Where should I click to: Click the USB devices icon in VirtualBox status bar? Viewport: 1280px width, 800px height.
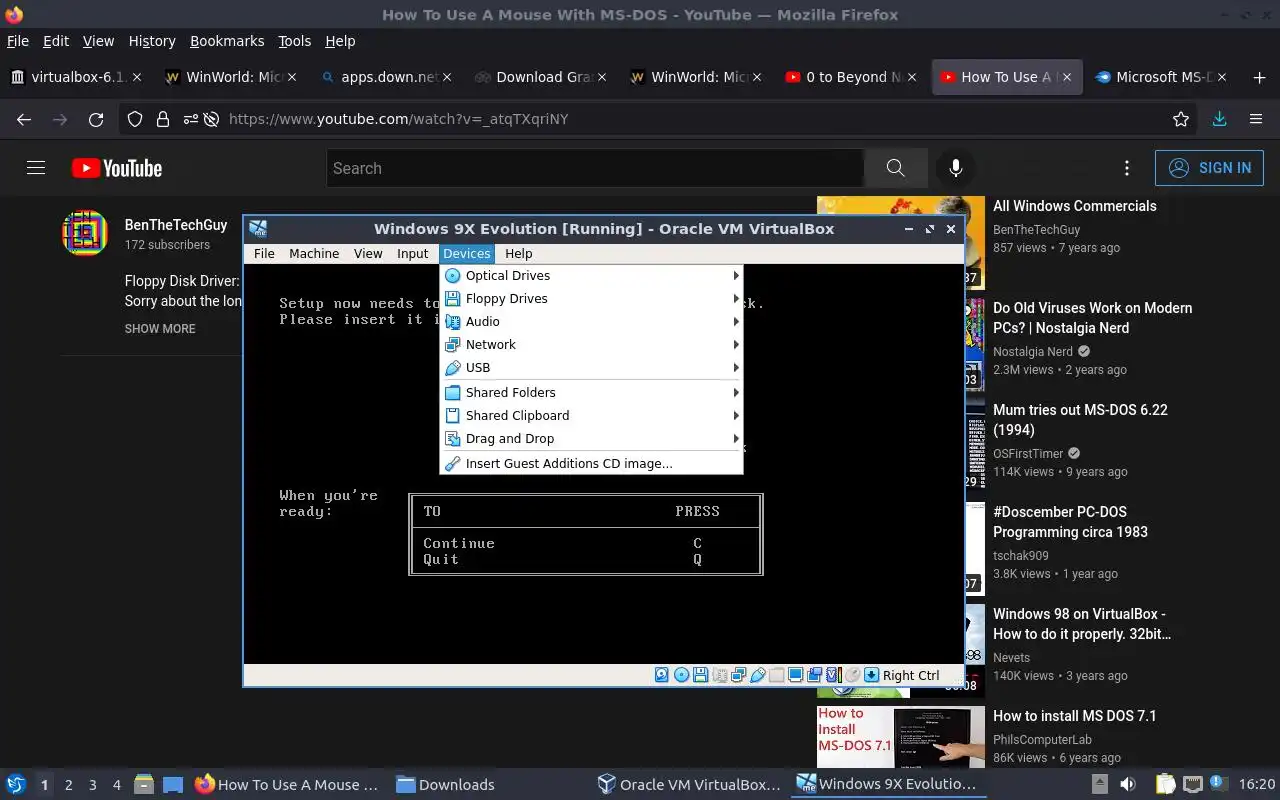point(758,675)
